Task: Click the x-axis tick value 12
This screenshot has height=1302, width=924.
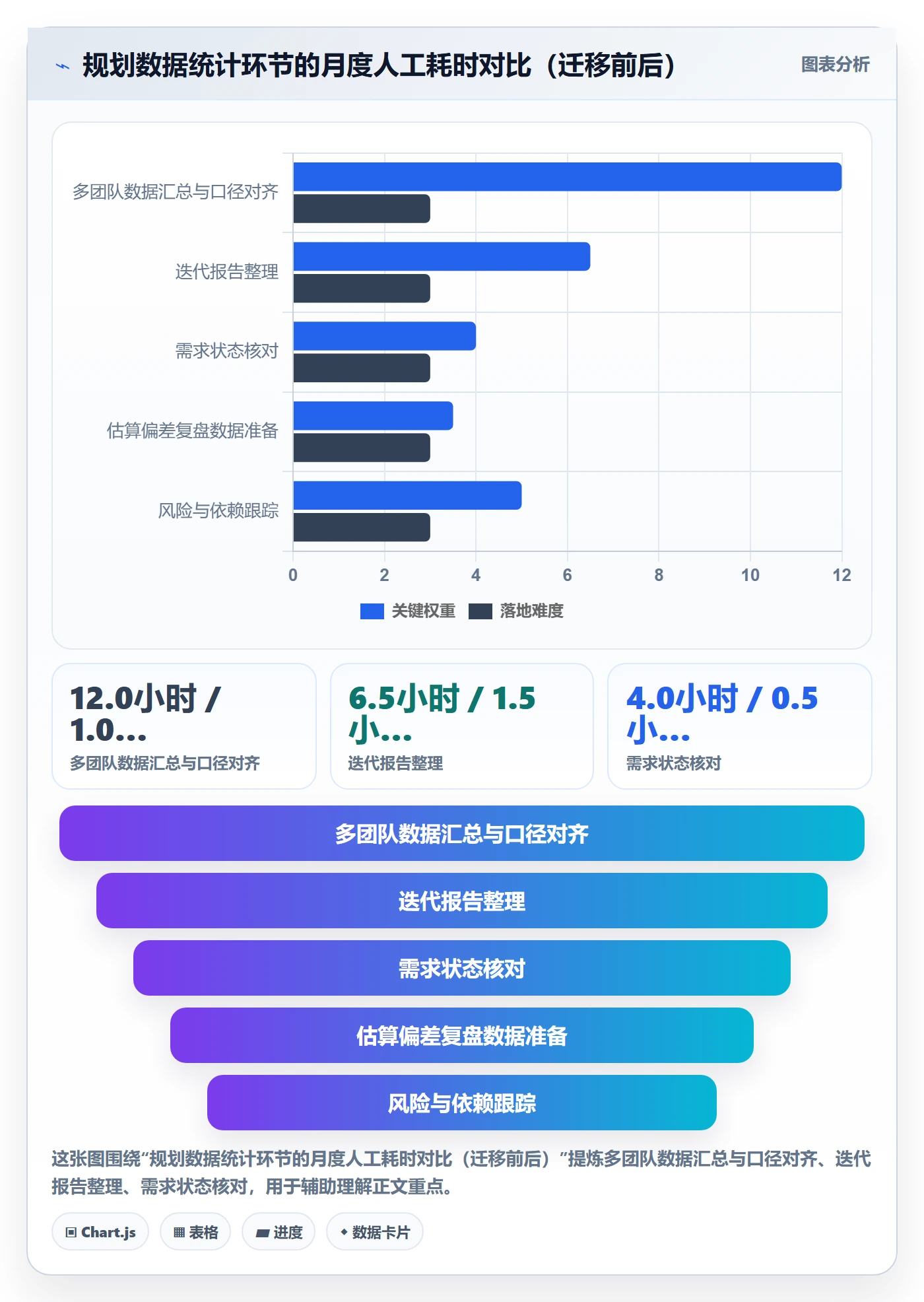Action: click(841, 575)
